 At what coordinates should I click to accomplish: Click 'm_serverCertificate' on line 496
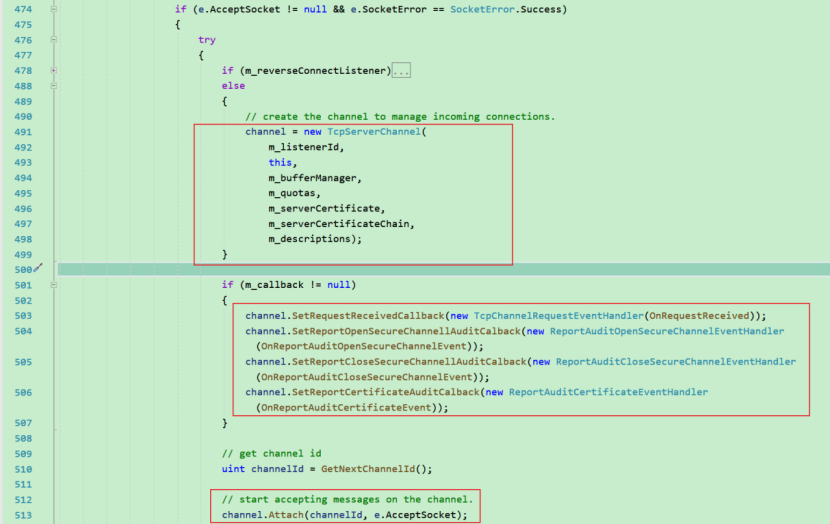coord(324,209)
